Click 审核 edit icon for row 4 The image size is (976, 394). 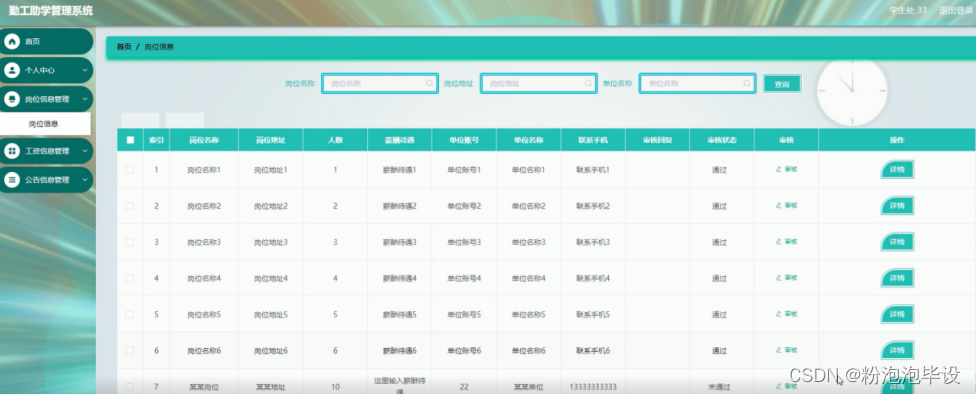(x=779, y=278)
